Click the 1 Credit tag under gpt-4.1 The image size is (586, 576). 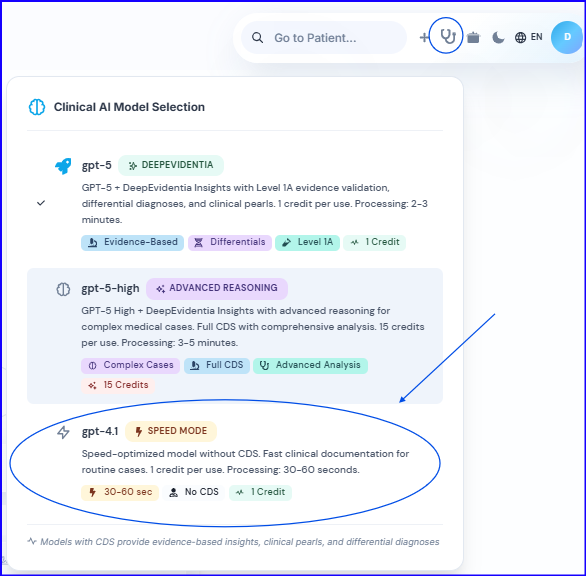[260, 492]
